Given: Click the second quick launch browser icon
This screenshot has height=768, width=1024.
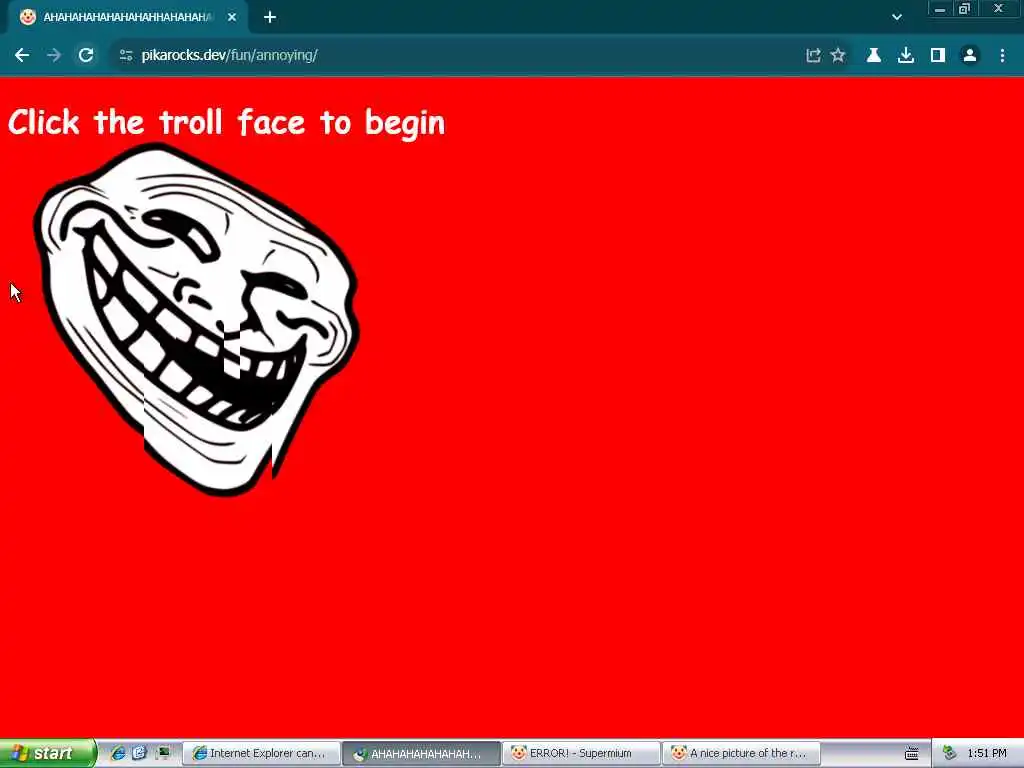Looking at the screenshot, I should (x=139, y=753).
